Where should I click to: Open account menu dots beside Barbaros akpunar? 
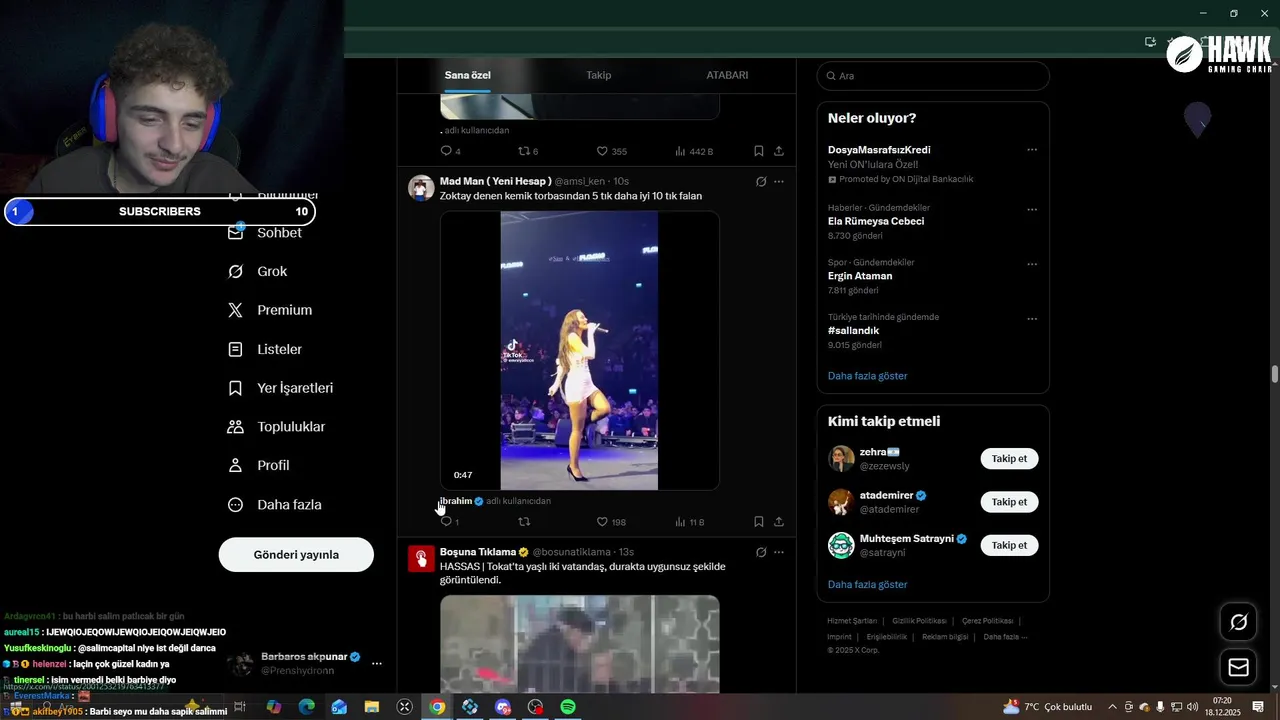point(377,663)
